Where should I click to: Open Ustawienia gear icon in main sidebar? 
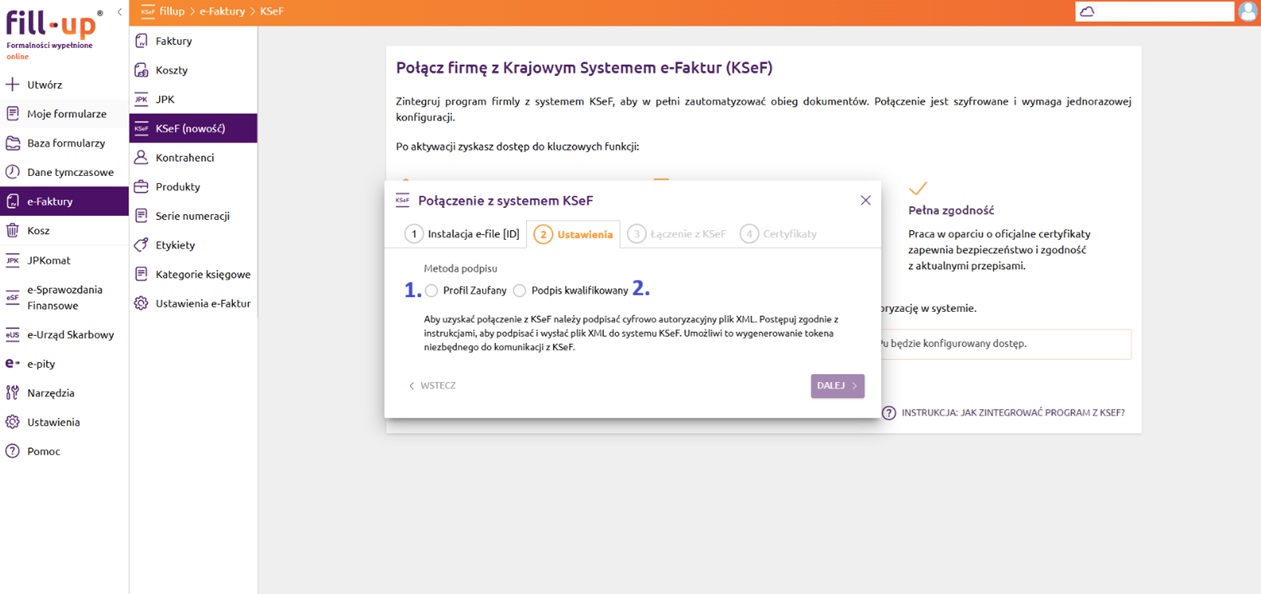(x=13, y=422)
